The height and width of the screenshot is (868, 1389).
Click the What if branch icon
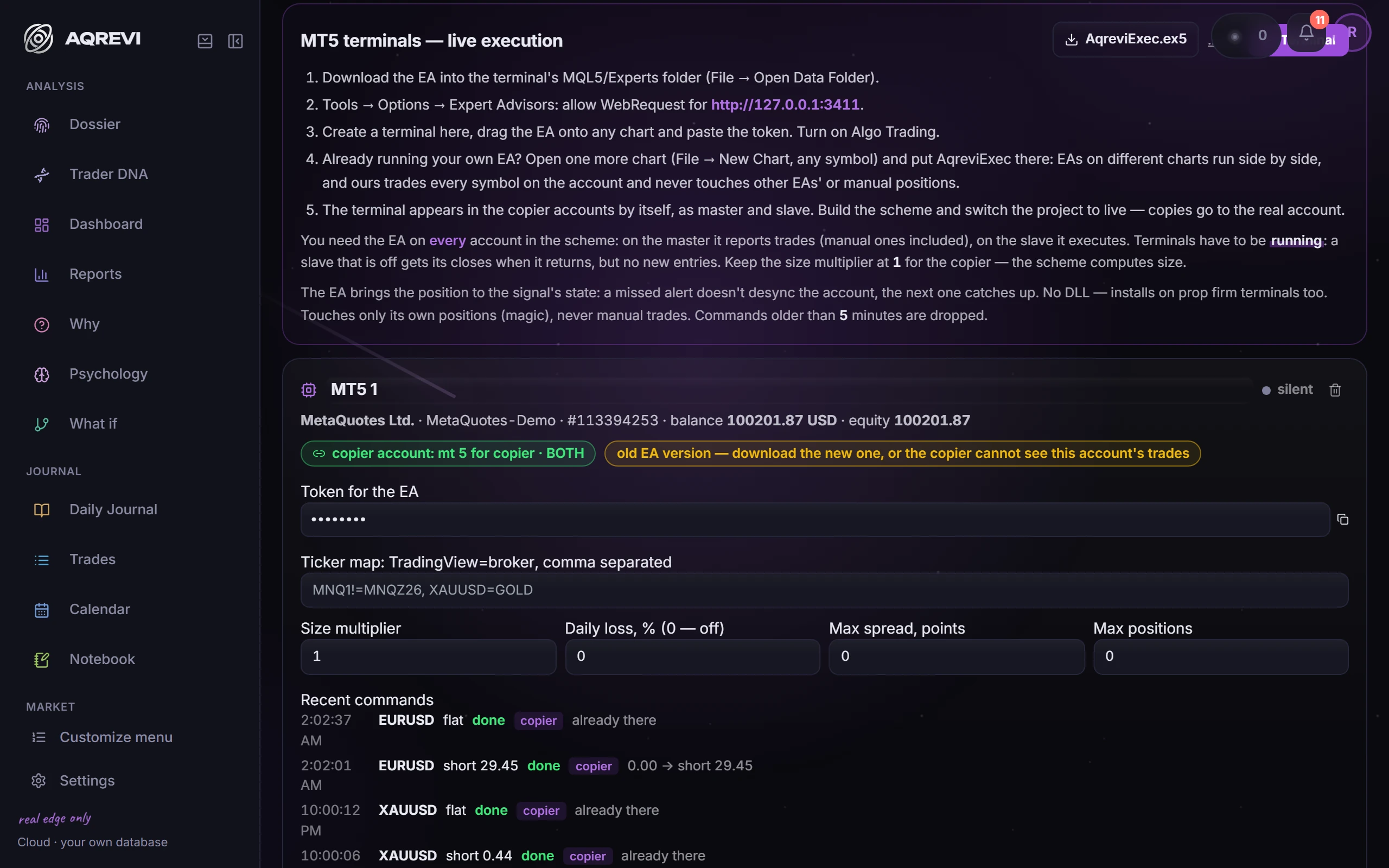[x=41, y=424]
